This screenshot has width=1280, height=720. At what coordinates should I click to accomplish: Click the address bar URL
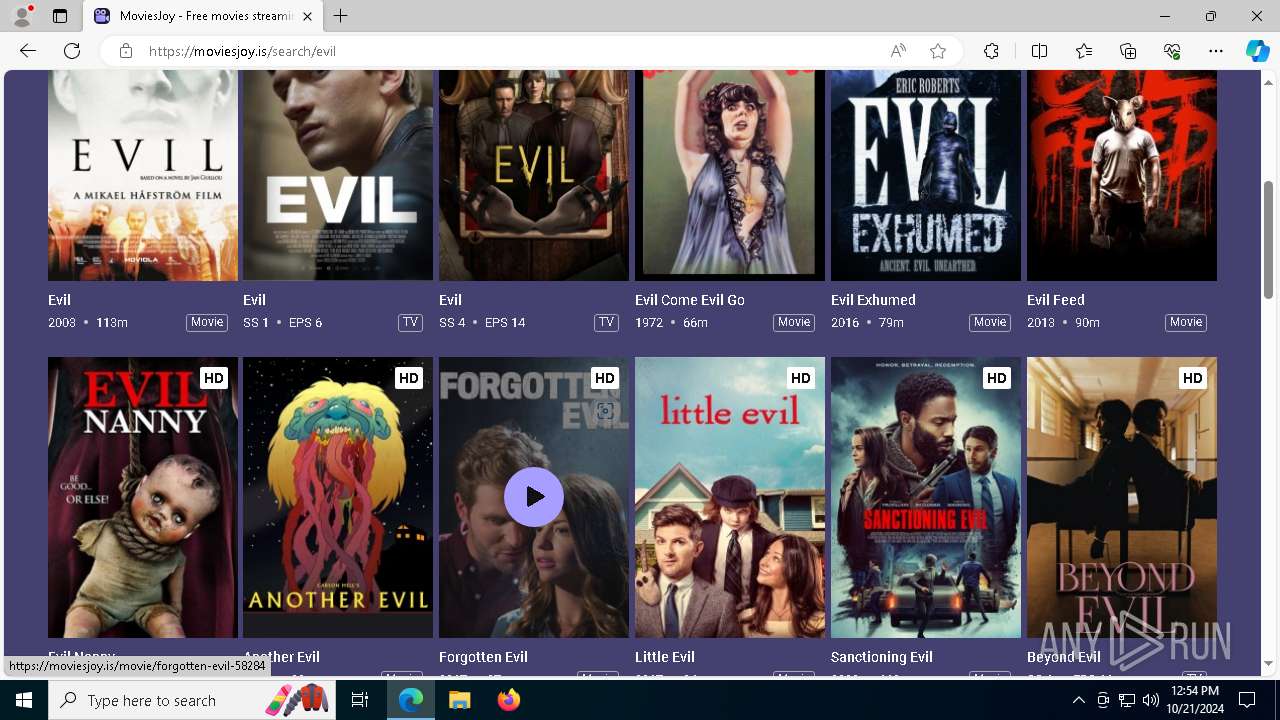tap(242, 51)
